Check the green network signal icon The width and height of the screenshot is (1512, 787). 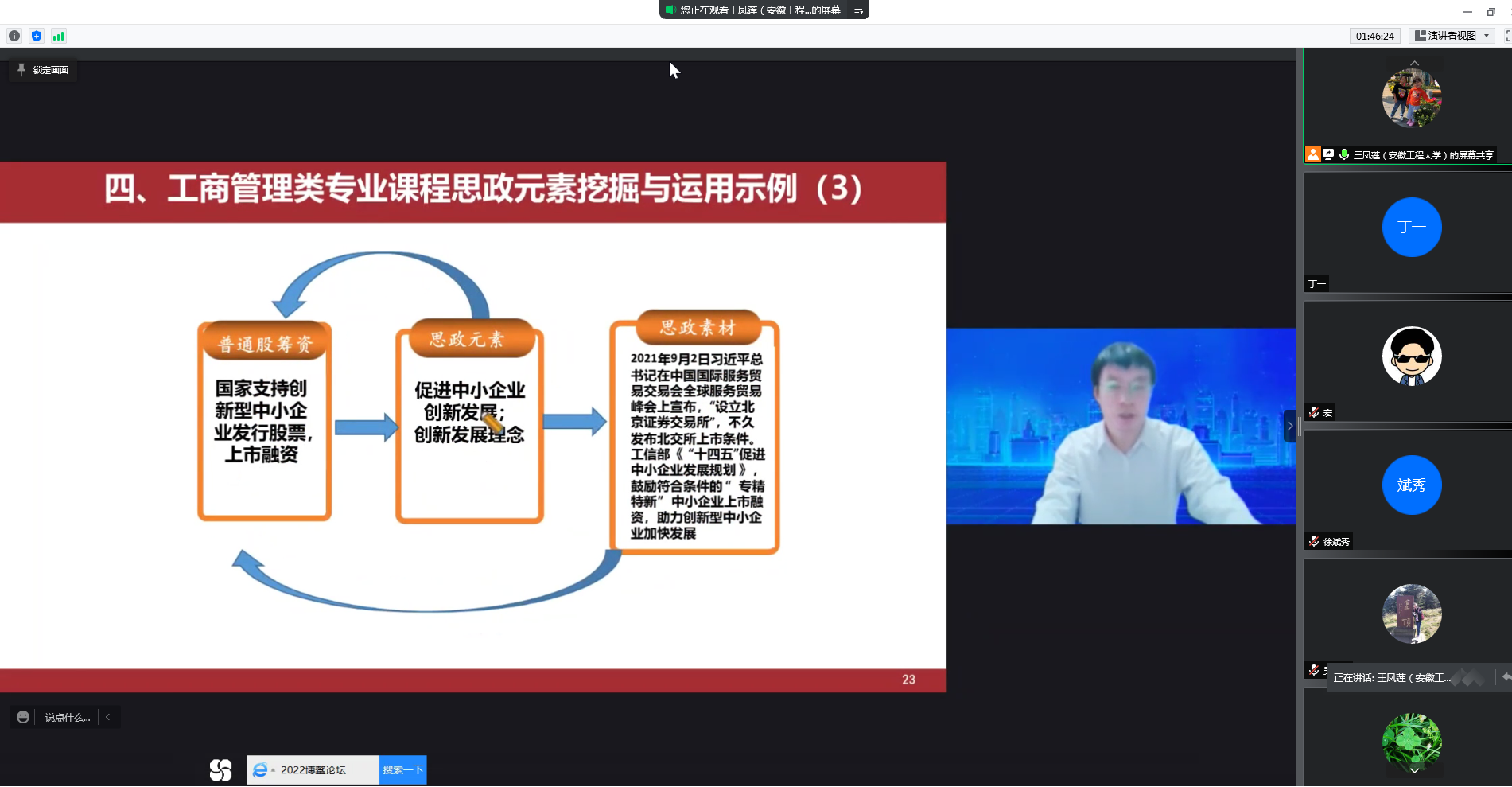[58, 36]
